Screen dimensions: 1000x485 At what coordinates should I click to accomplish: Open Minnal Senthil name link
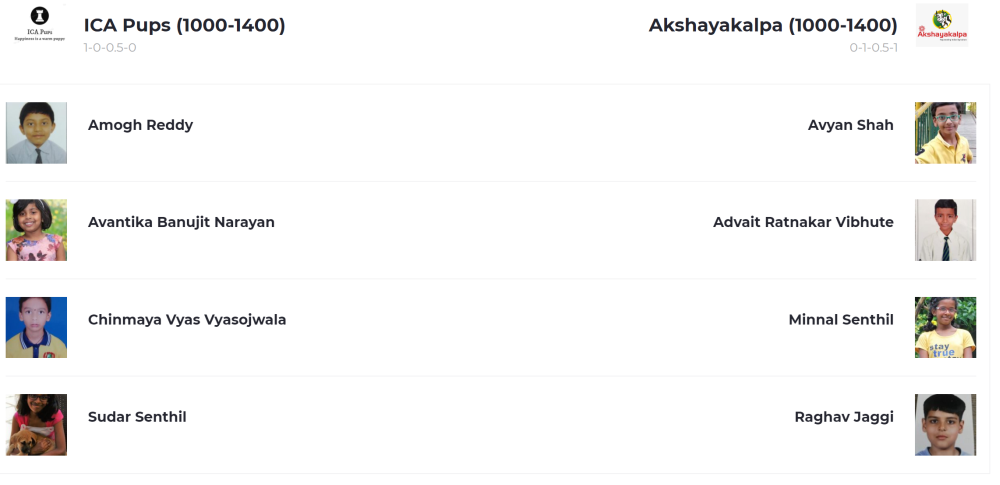(x=841, y=320)
